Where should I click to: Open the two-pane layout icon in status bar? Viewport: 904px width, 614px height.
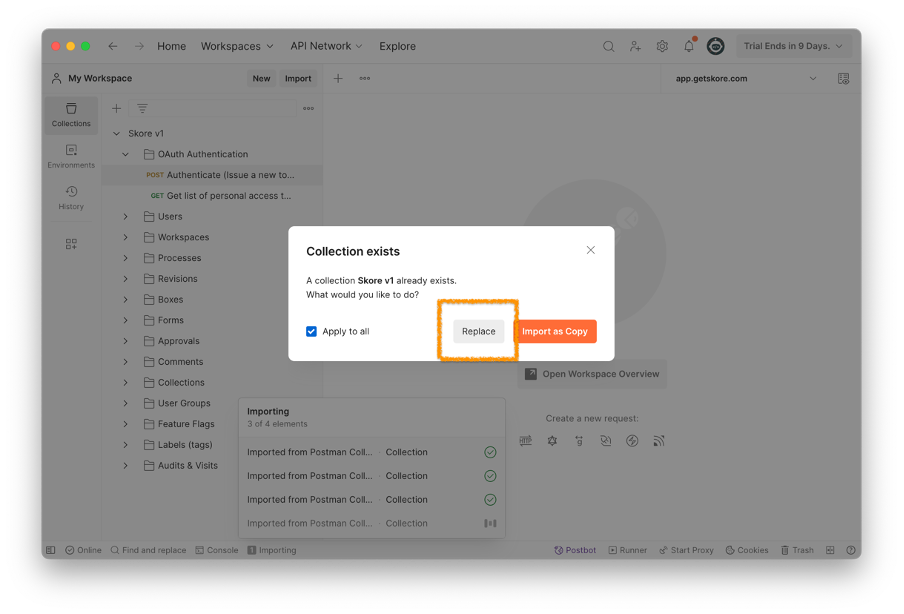(x=830, y=550)
